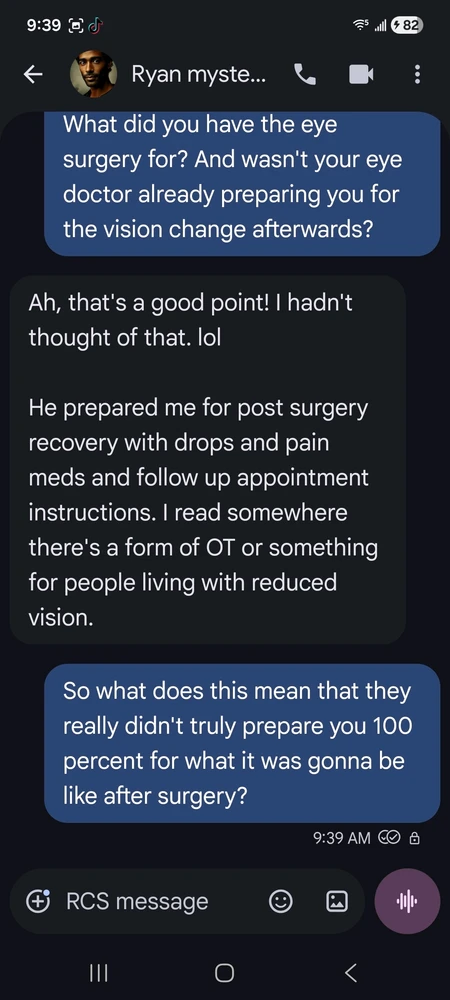Tap the back arrow to leave conversation
This screenshot has height=1000, width=450.
33,75
